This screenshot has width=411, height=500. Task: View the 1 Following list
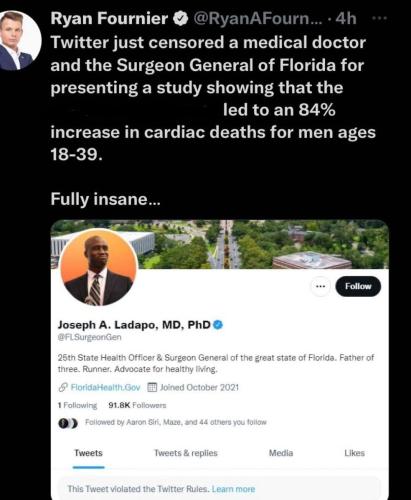click(77, 405)
